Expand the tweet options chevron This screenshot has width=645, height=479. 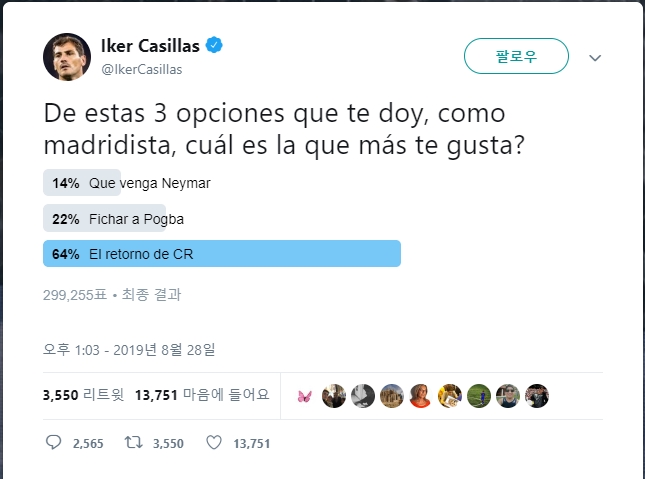coord(595,58)
